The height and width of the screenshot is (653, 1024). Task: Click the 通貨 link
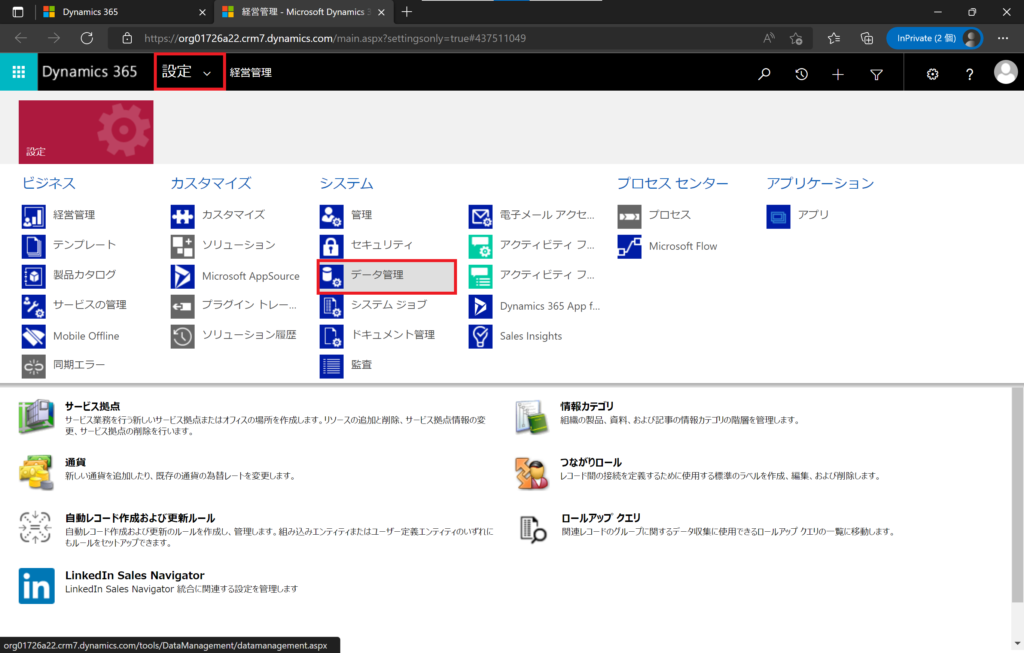(75, 462)
